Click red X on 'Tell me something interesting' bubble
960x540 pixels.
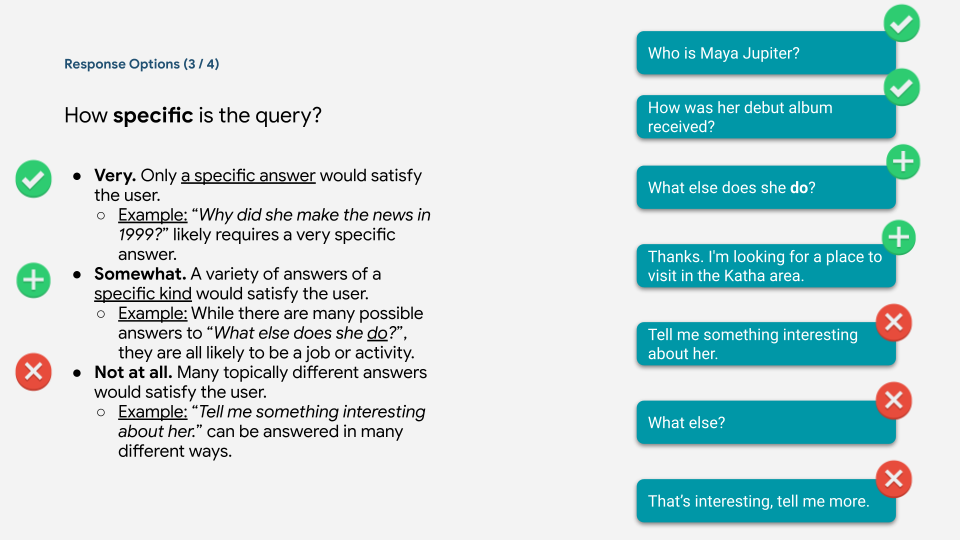pyautogui.click(x=894, y=322)
